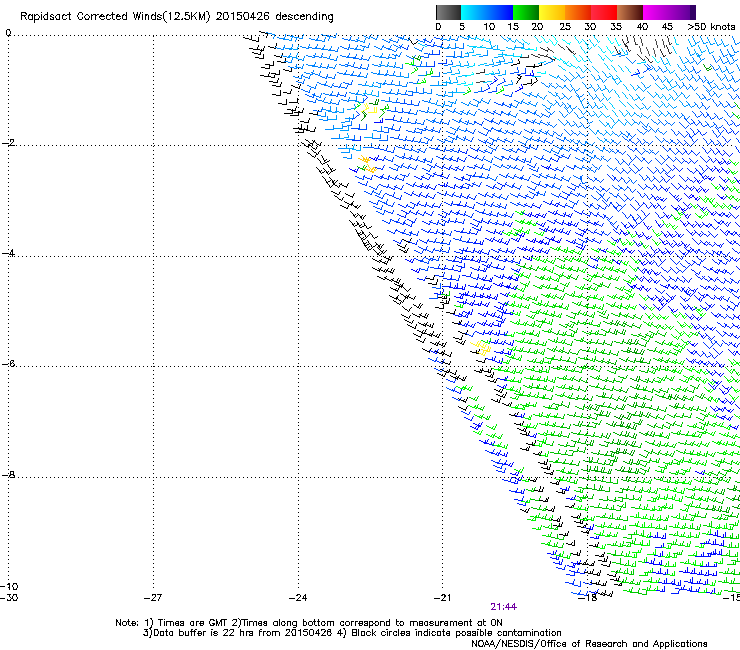This screenshot has height=650, width=740.
Task: Click the '-21' longitude axis label
Action: pyautogui.click(x=442, y=598)
